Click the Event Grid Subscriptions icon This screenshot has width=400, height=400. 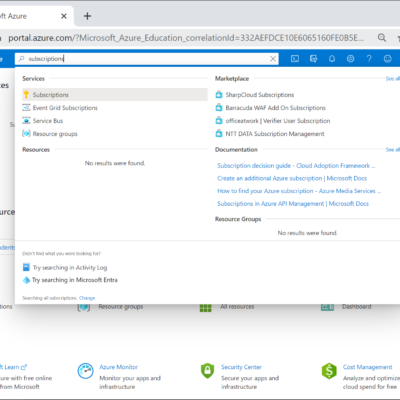click(26, 108)
